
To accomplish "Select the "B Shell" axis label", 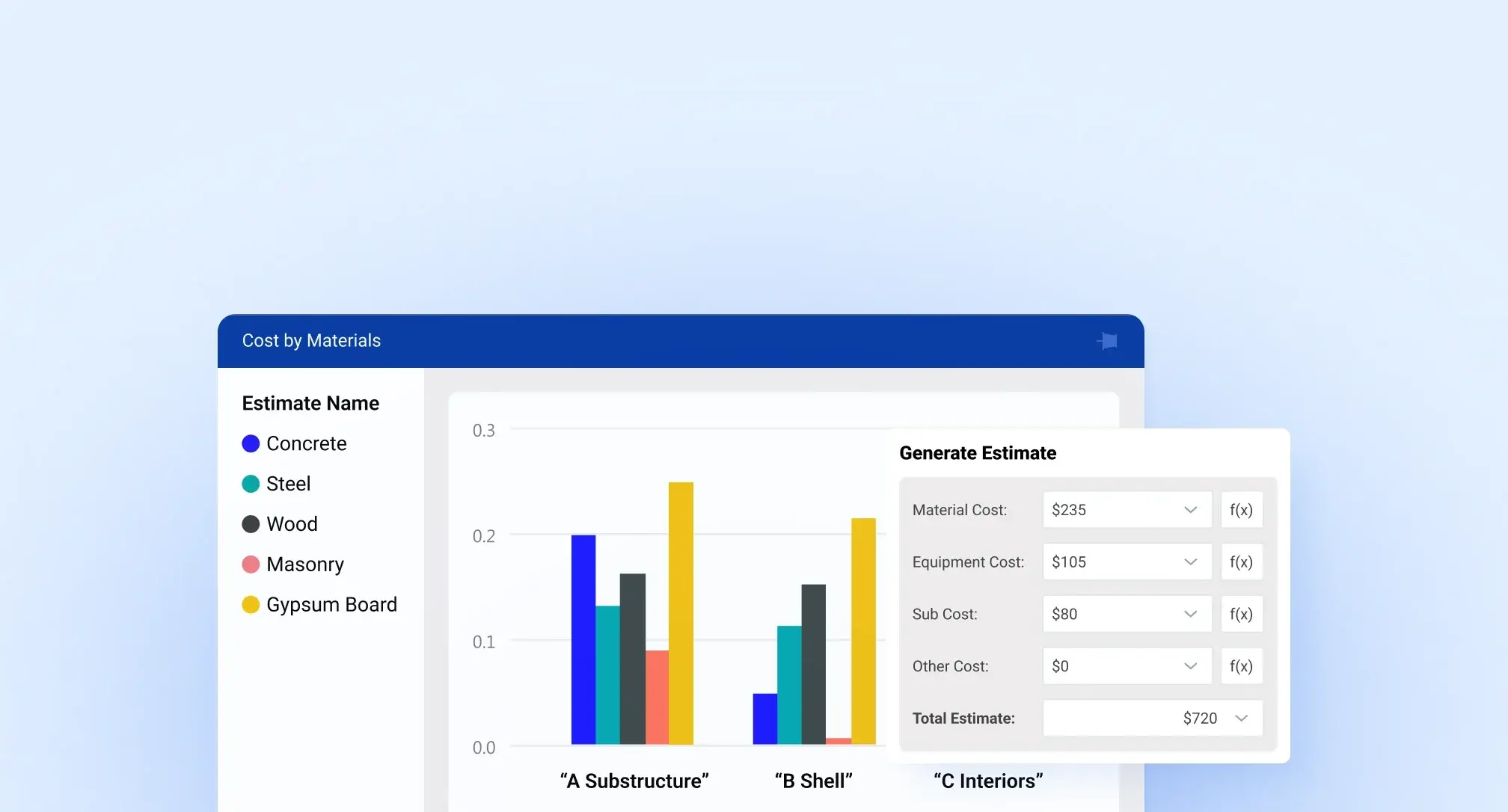I will tap(814, 781).
